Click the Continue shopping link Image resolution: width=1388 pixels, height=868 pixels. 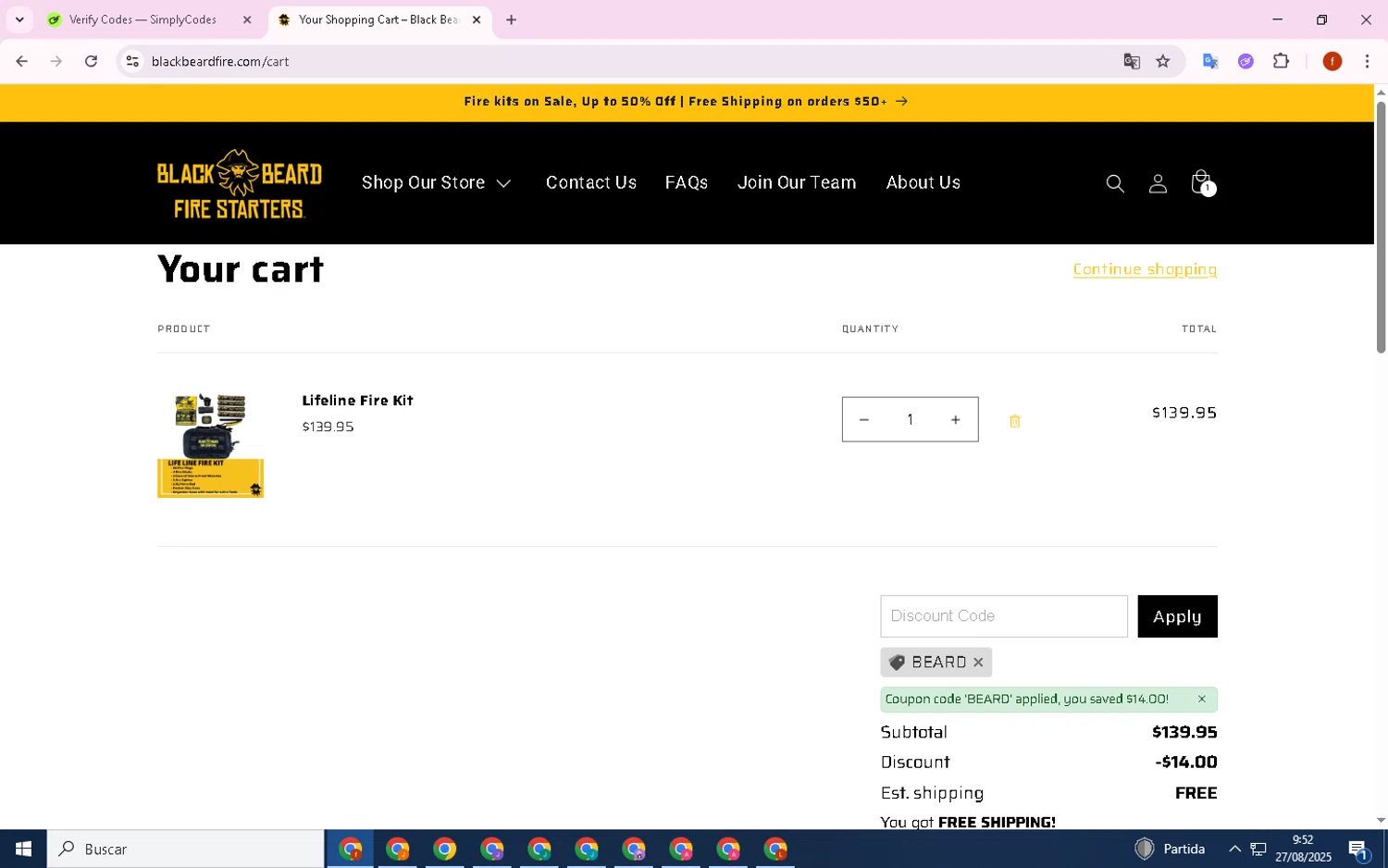[x=1145, y=269]
